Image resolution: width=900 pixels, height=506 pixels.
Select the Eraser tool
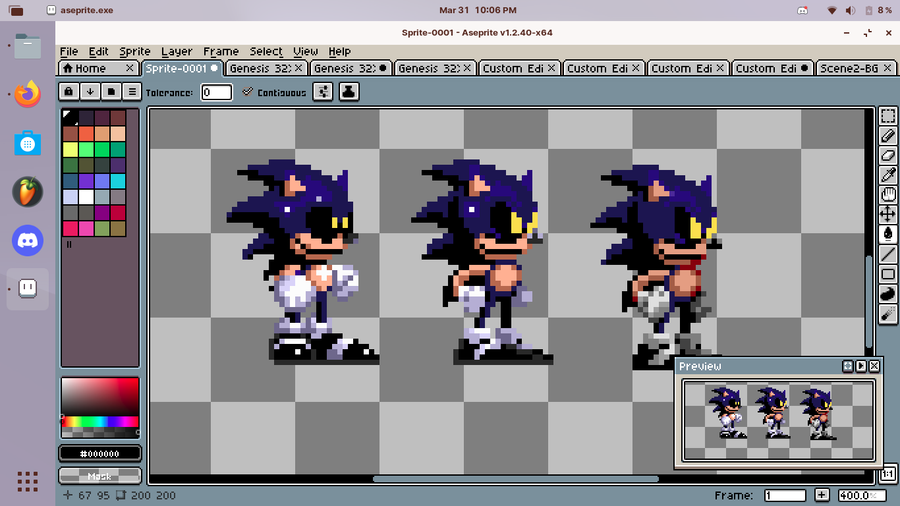pos(888,155)
